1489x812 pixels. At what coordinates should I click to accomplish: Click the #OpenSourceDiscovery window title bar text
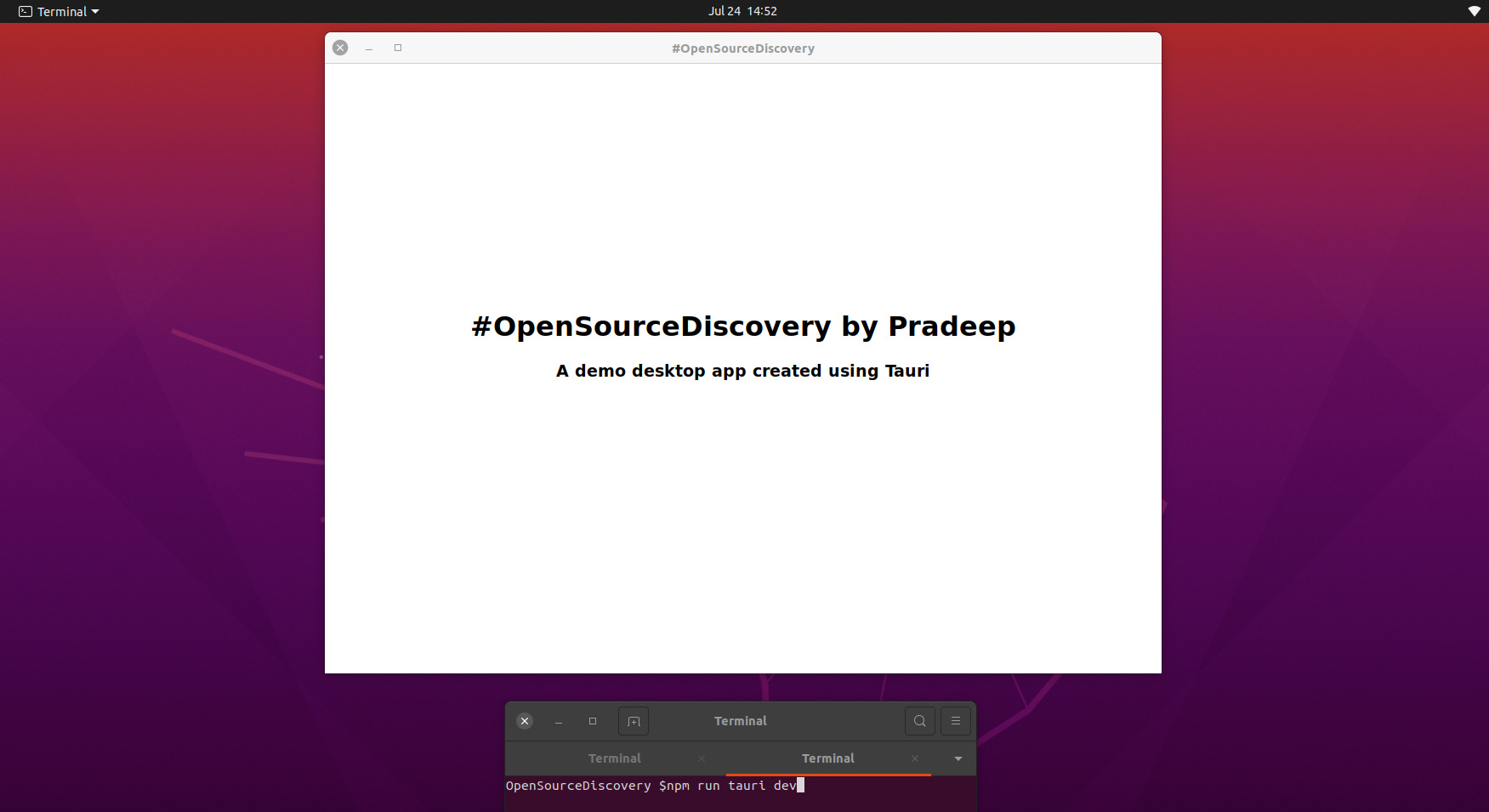click(743, 48)
